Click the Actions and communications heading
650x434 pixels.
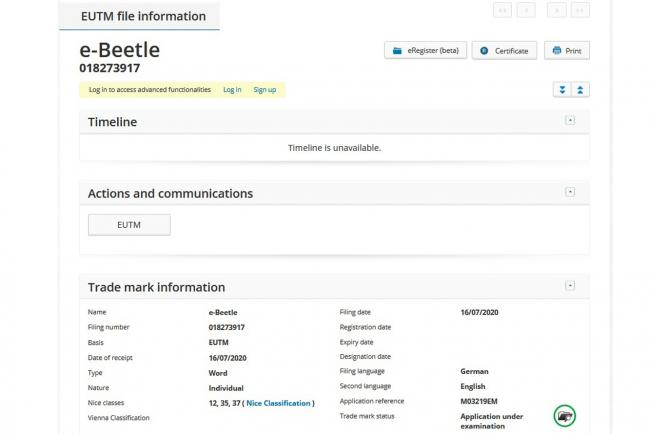pyautogui.click(x=170, y=193)
